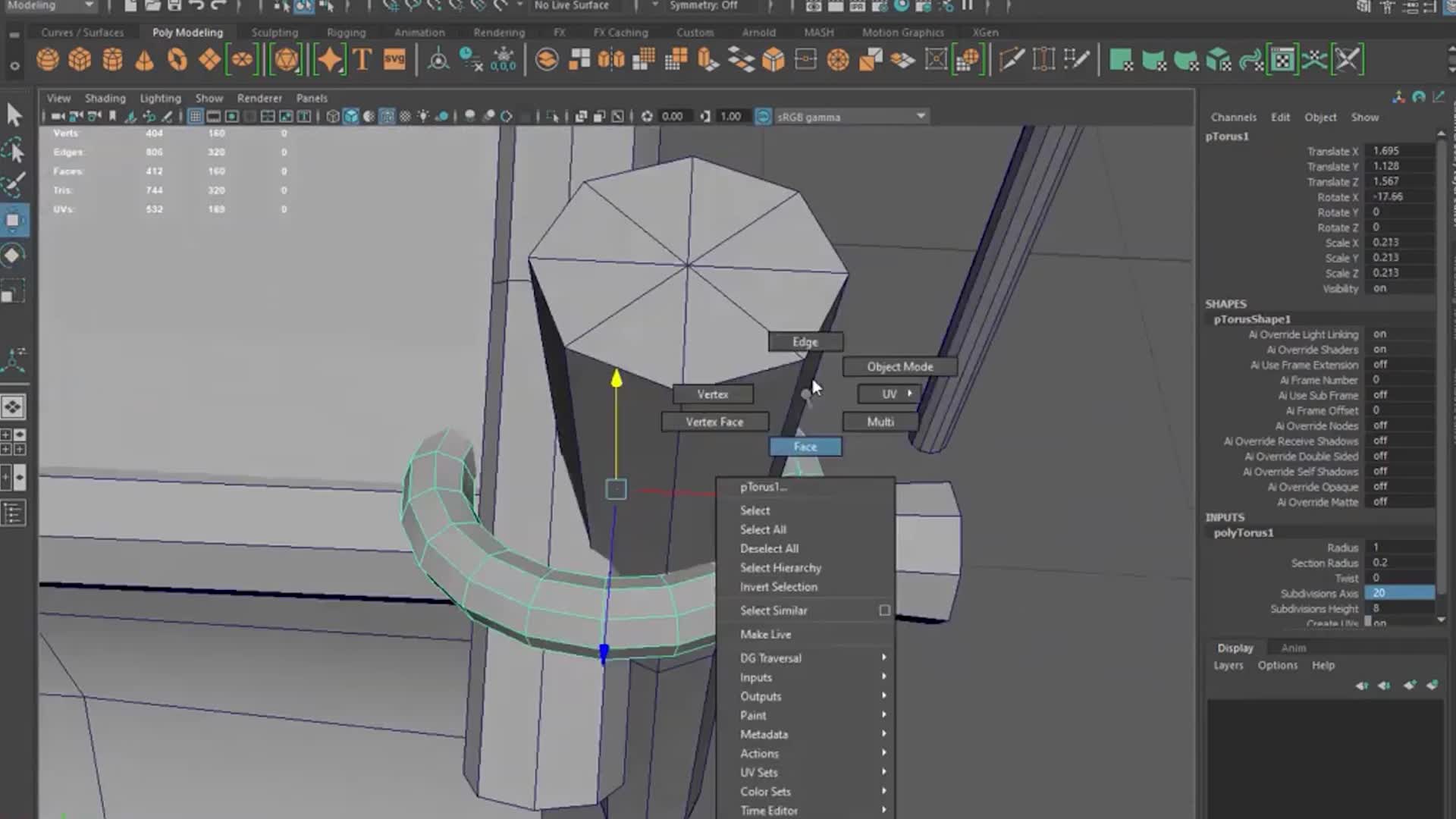Click the Subdivisions Axis value field

1399,593
